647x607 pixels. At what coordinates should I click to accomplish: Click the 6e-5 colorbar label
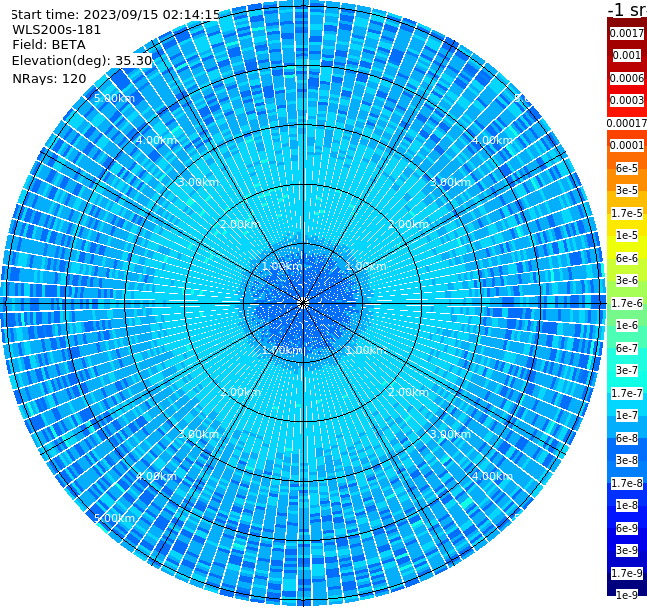point(627,168)
